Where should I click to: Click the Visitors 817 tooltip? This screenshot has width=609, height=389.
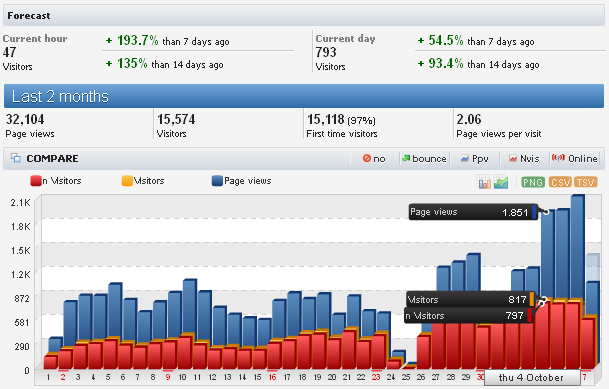[x=470, y=299]
